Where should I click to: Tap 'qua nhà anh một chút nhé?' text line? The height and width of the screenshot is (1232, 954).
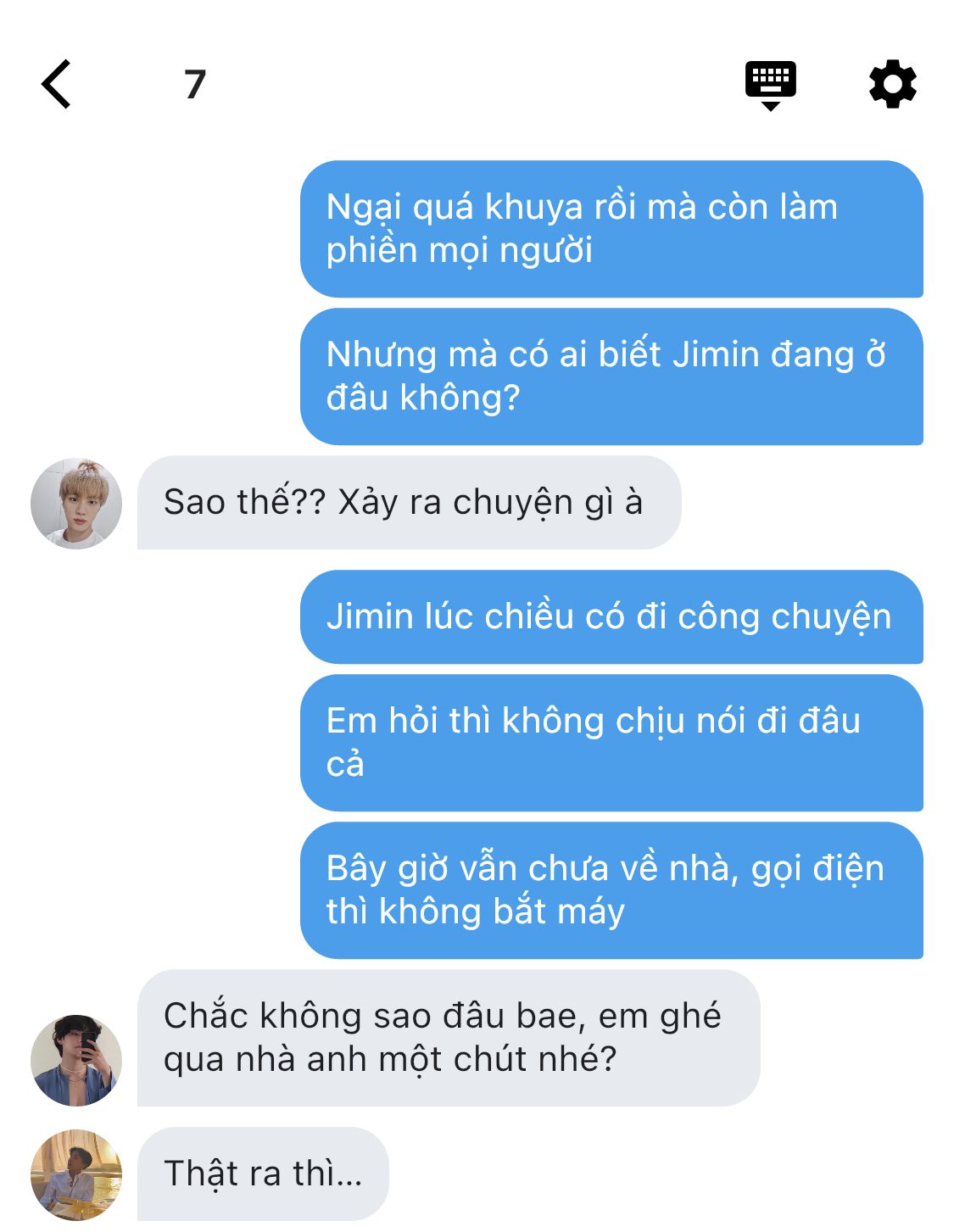point(390,1060)
